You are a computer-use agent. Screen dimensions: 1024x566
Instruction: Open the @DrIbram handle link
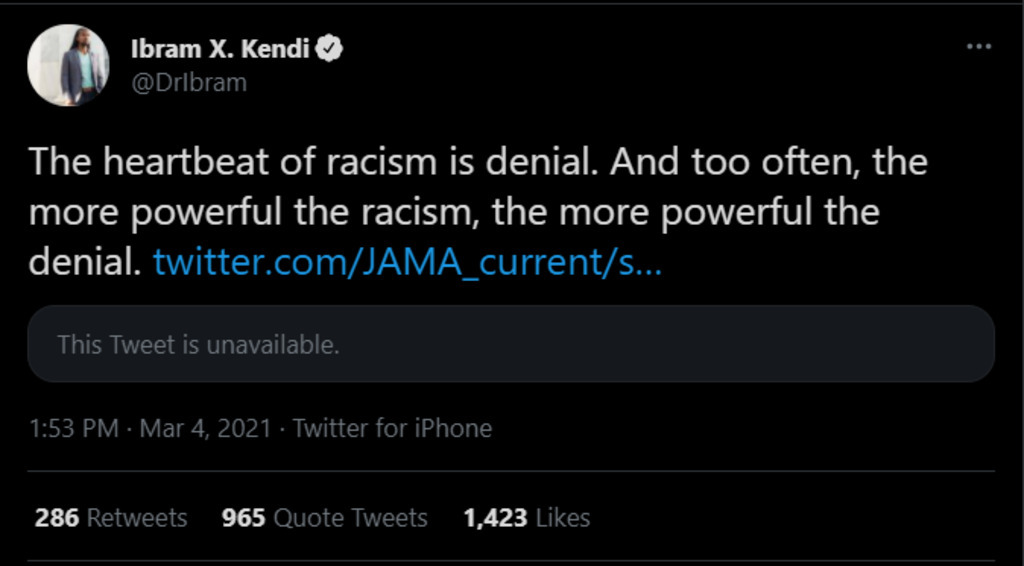point(188,82)
